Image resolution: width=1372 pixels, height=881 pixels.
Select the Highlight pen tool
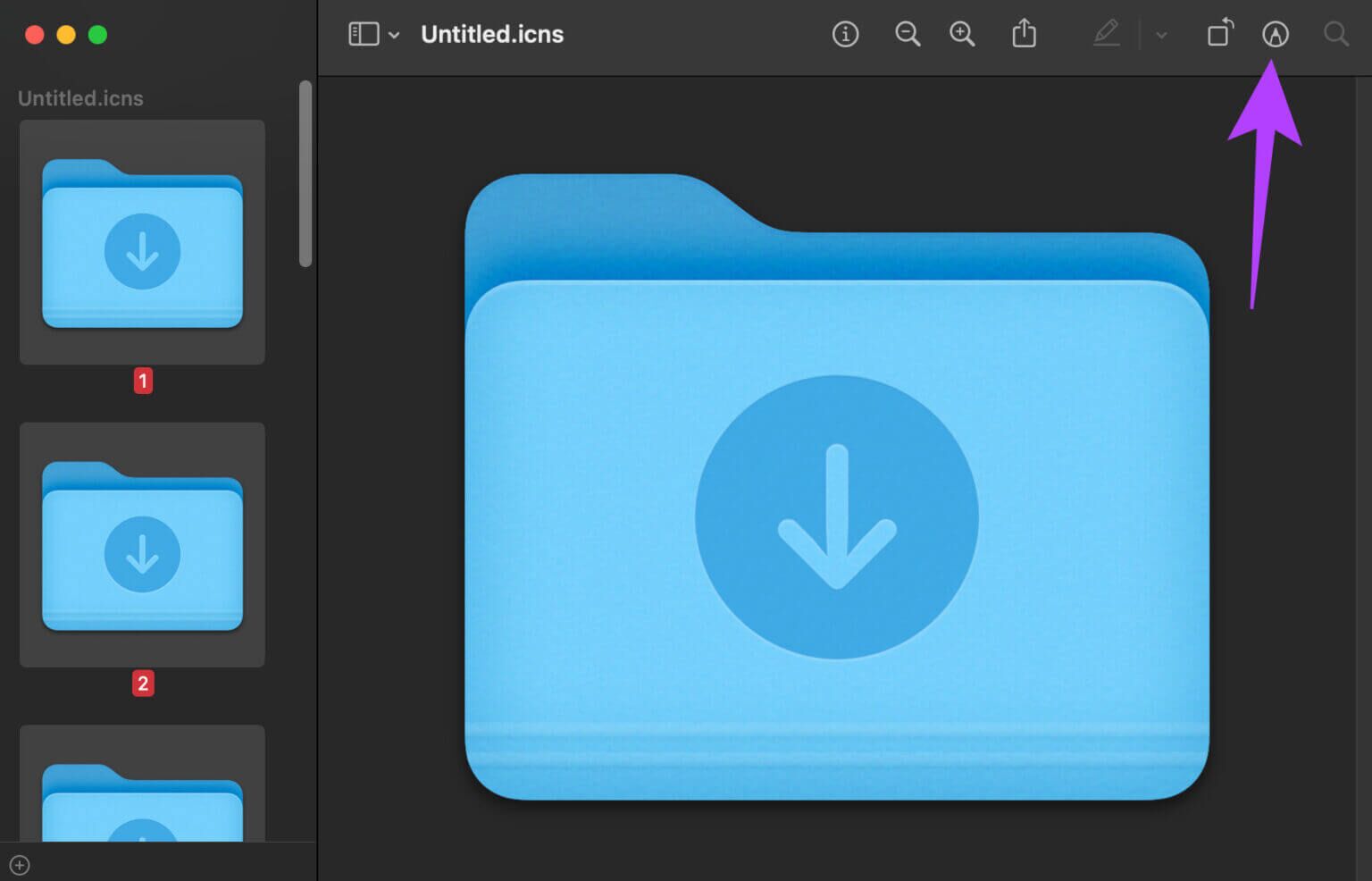1106,35
